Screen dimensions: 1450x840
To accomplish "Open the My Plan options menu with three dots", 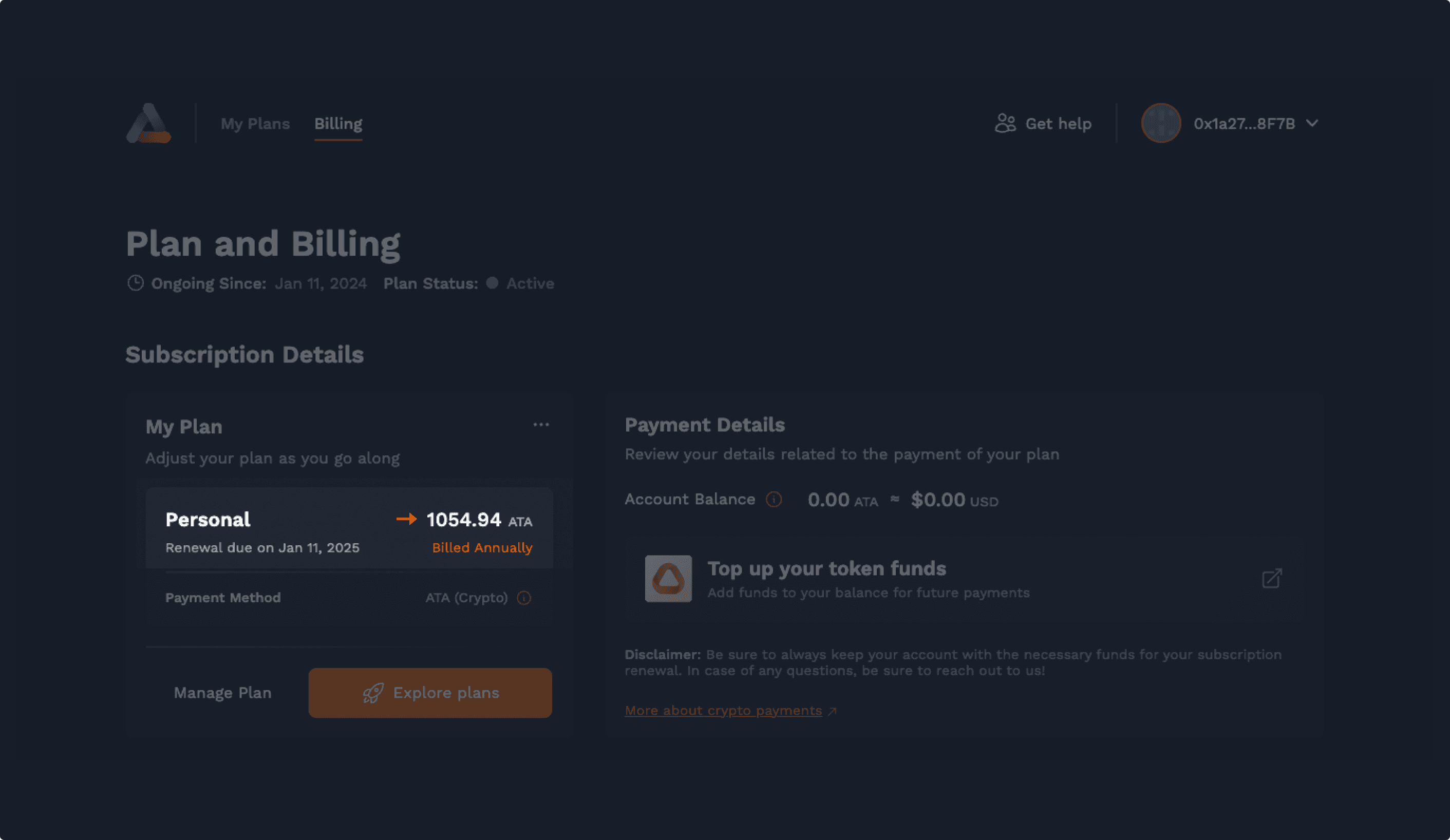I will point(540,424).
